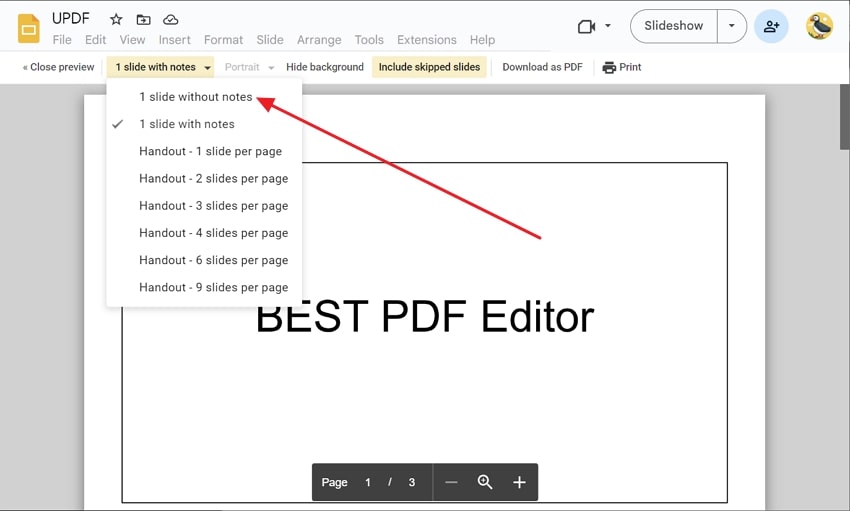Open camera options dropdown arrow
Viewport: 850px width, 511px height.
608,25
